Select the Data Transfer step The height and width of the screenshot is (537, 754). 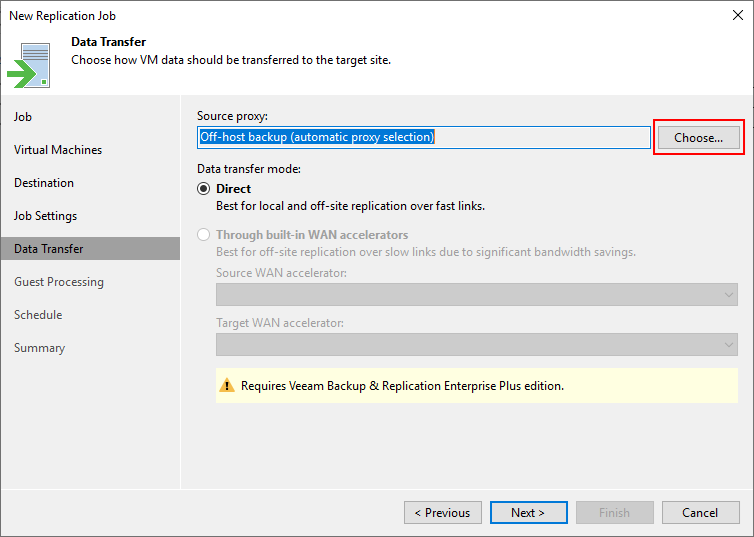tap(90, 249)
